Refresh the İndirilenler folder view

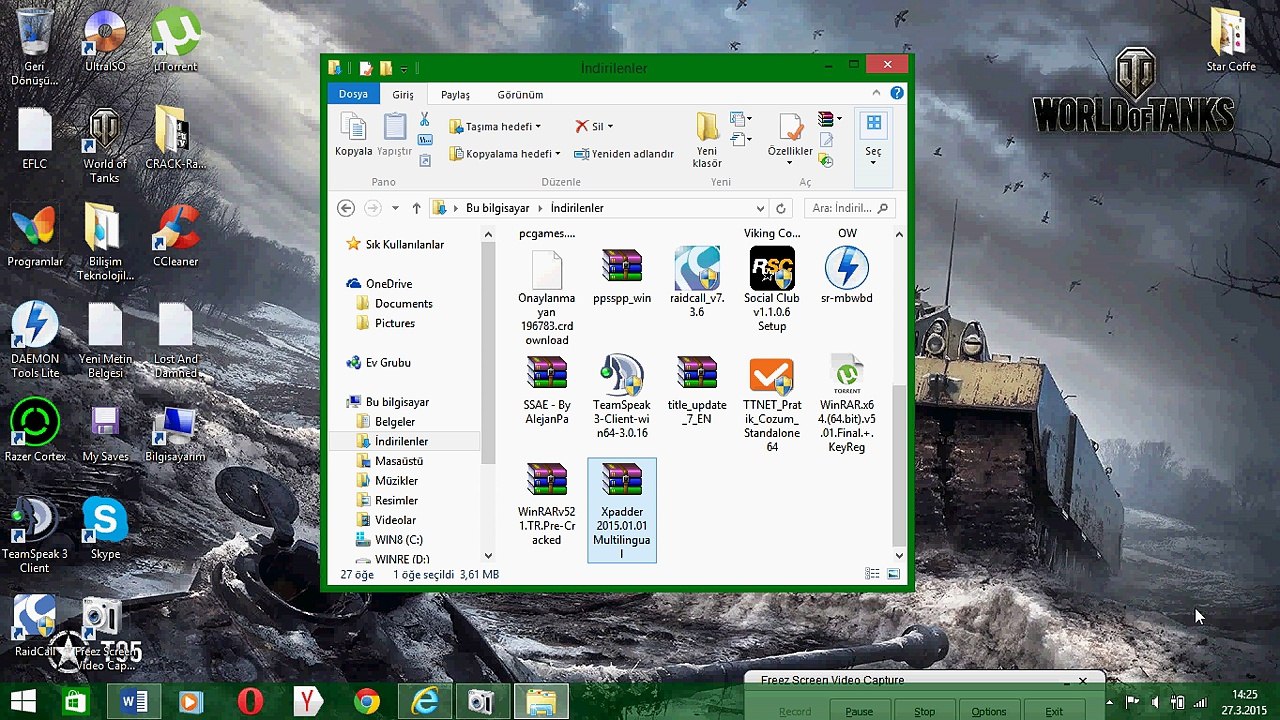click(x=781, y=208)
